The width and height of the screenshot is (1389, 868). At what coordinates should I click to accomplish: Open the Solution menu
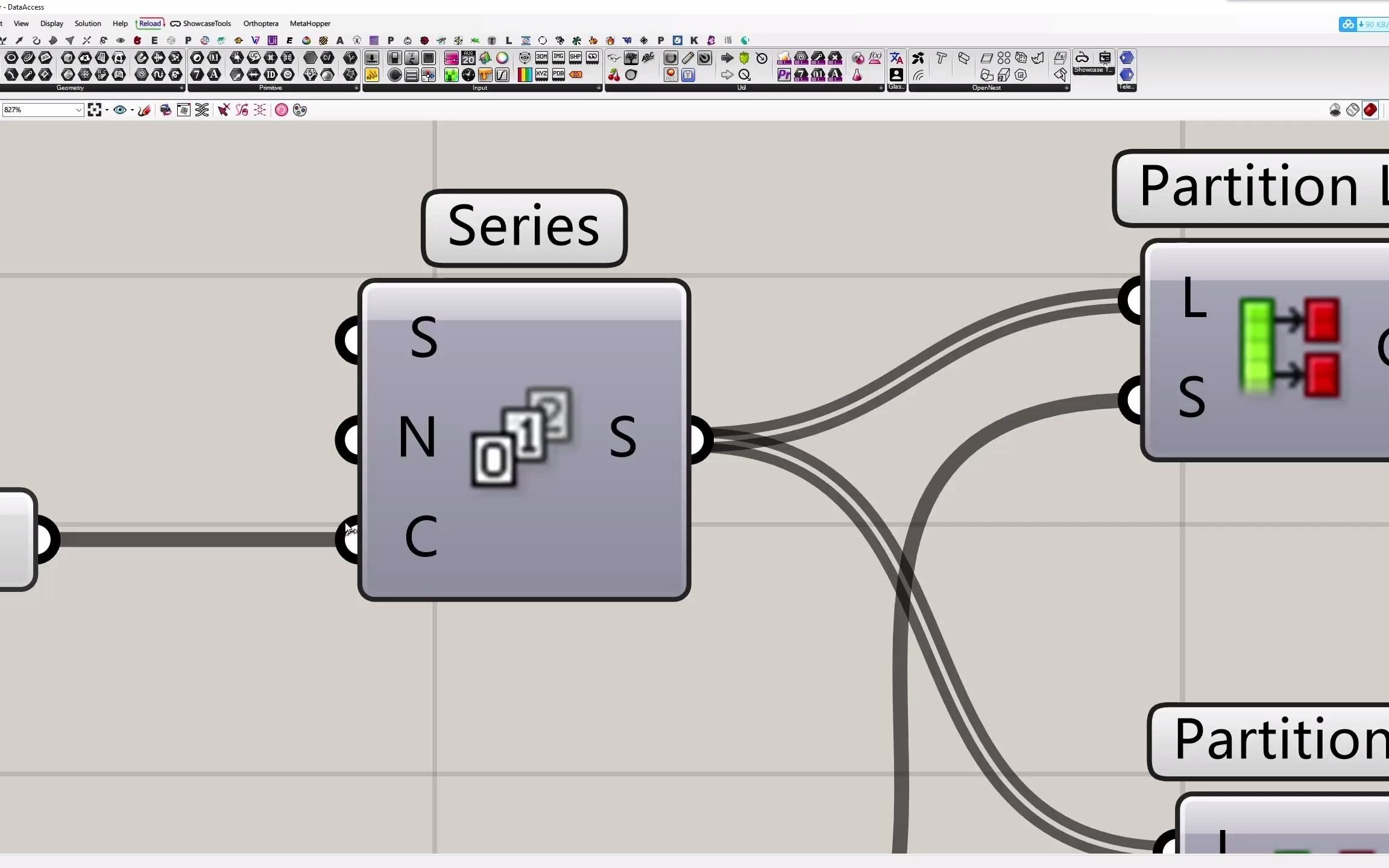pyautogui.click(x=87, y=24)
